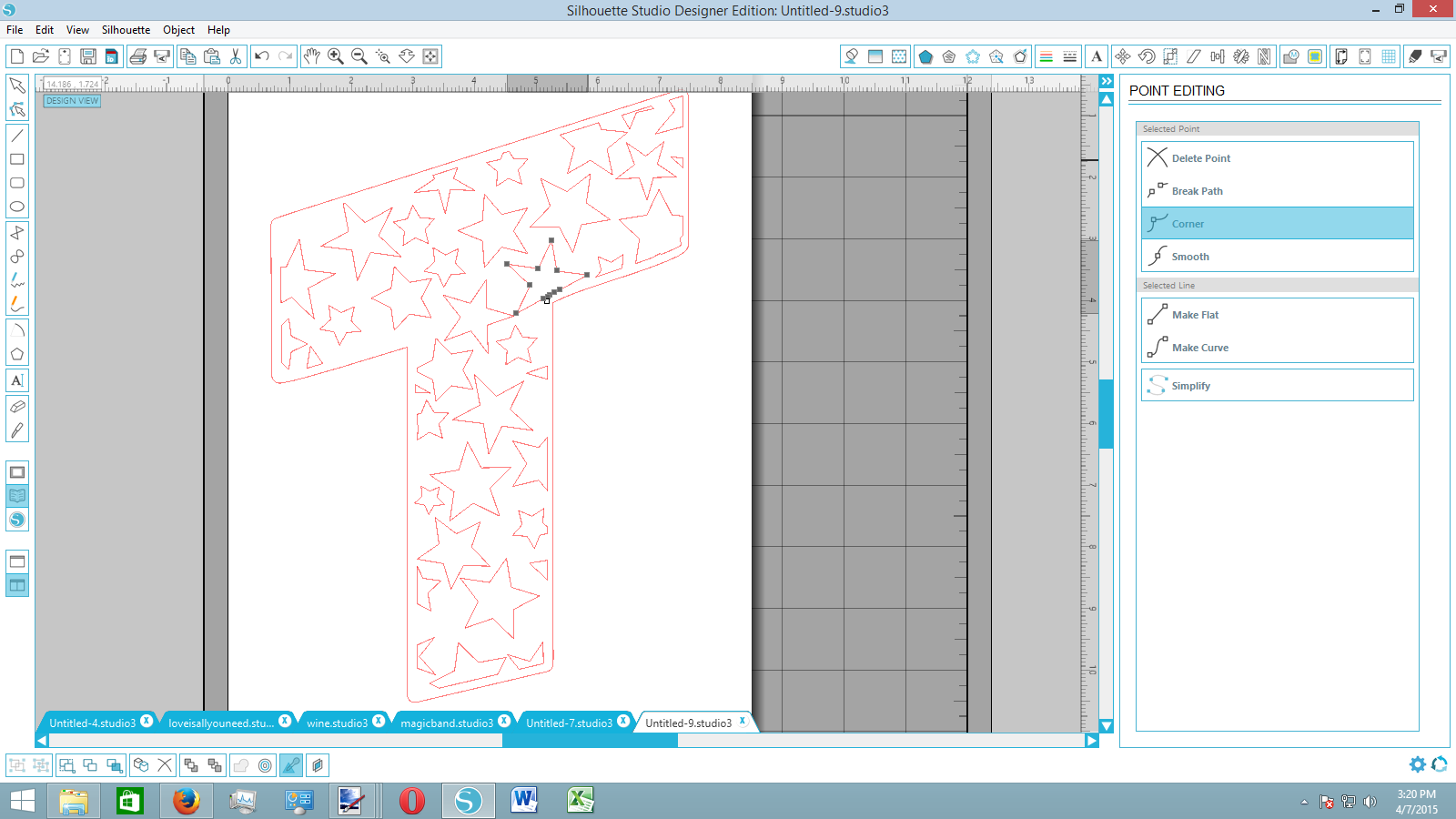Screen dimensions: 1456x819
Task: Set selected point to Corner
Action: (1278, 224)
